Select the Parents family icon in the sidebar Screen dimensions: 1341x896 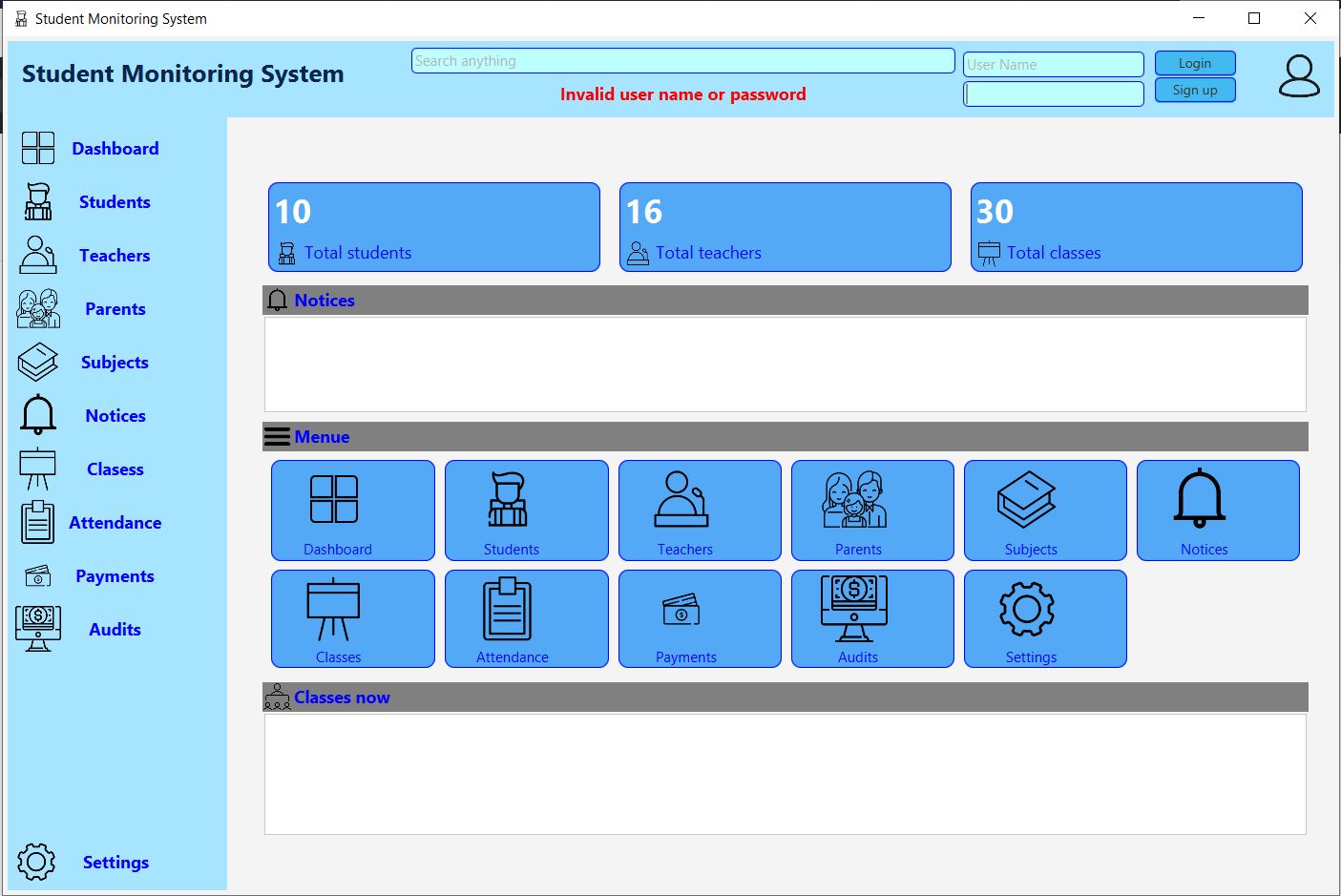(38, 309)
